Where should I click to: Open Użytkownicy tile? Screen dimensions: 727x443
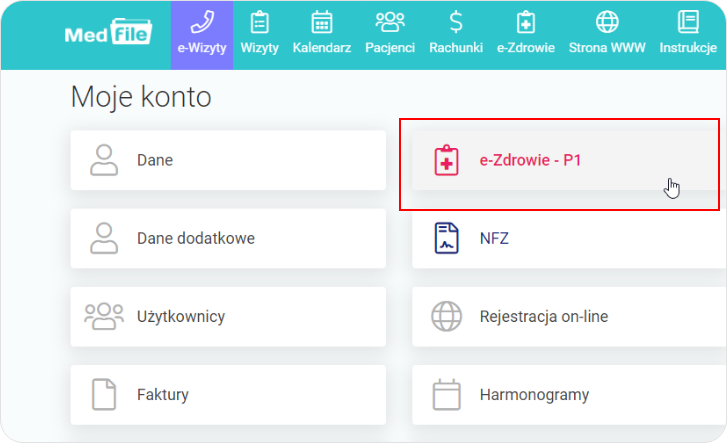[x=228, y=317]
